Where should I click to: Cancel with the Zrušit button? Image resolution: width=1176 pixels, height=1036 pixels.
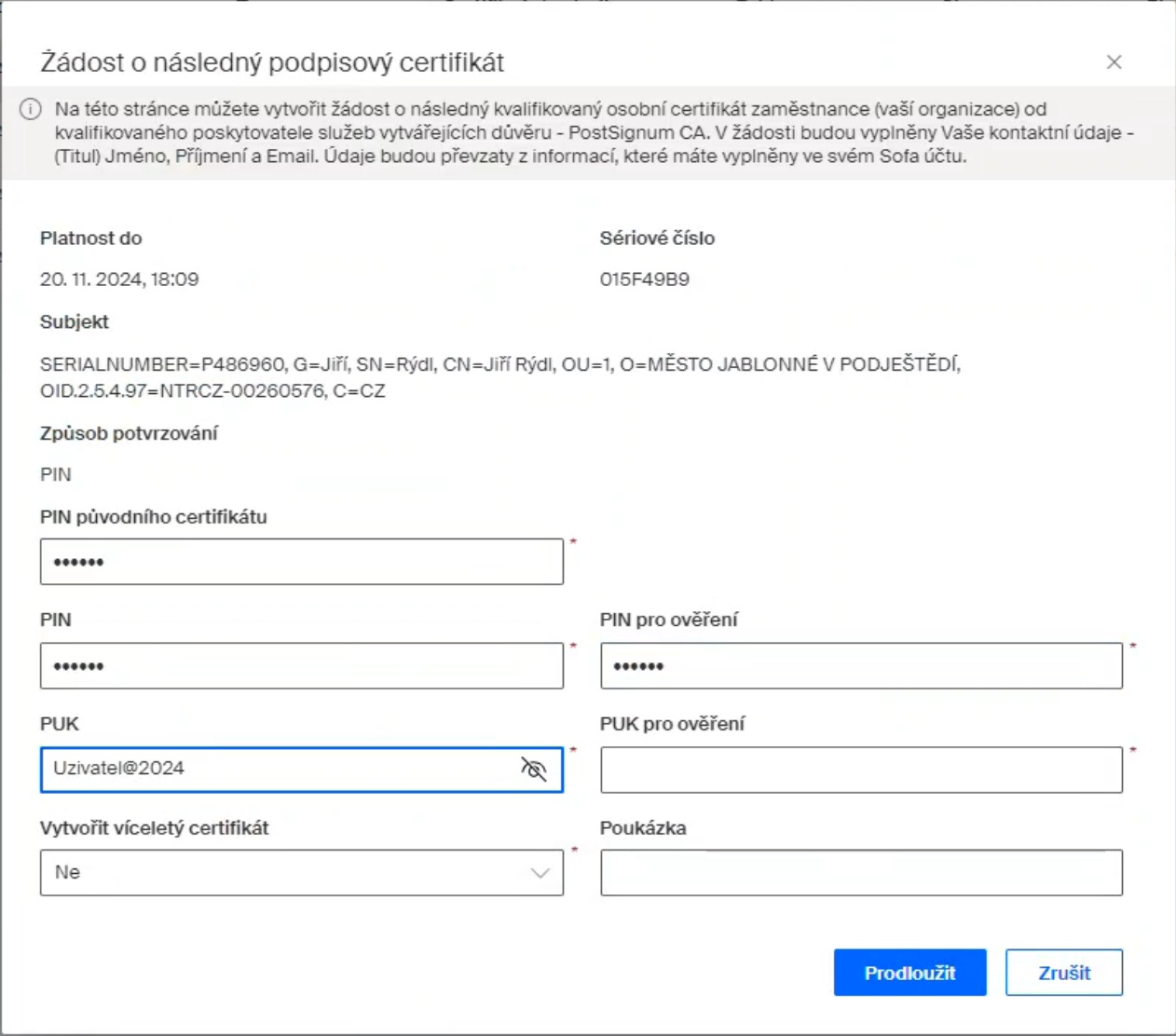1063,973
